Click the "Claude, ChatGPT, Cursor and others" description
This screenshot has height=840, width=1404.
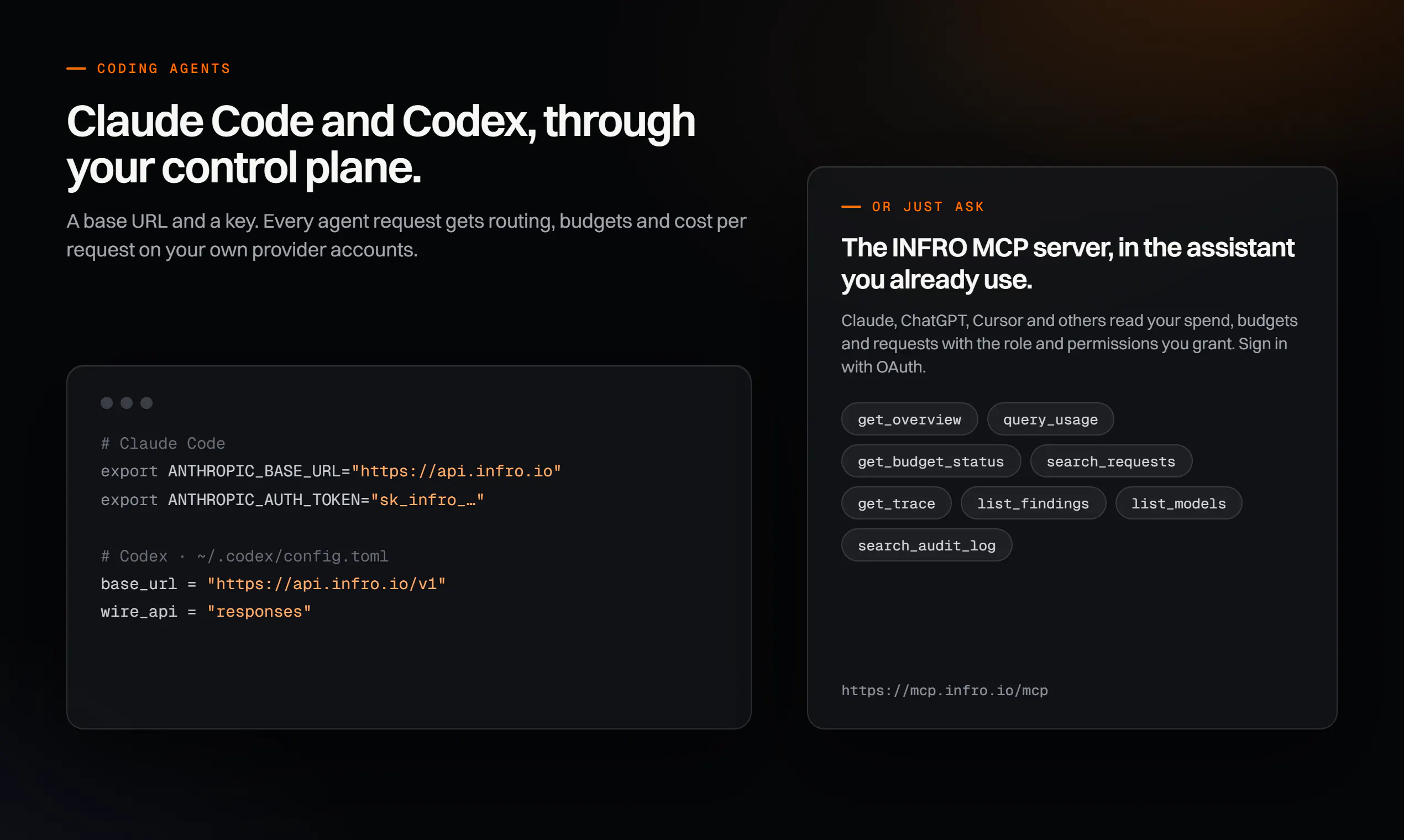tap(1069, 344)
